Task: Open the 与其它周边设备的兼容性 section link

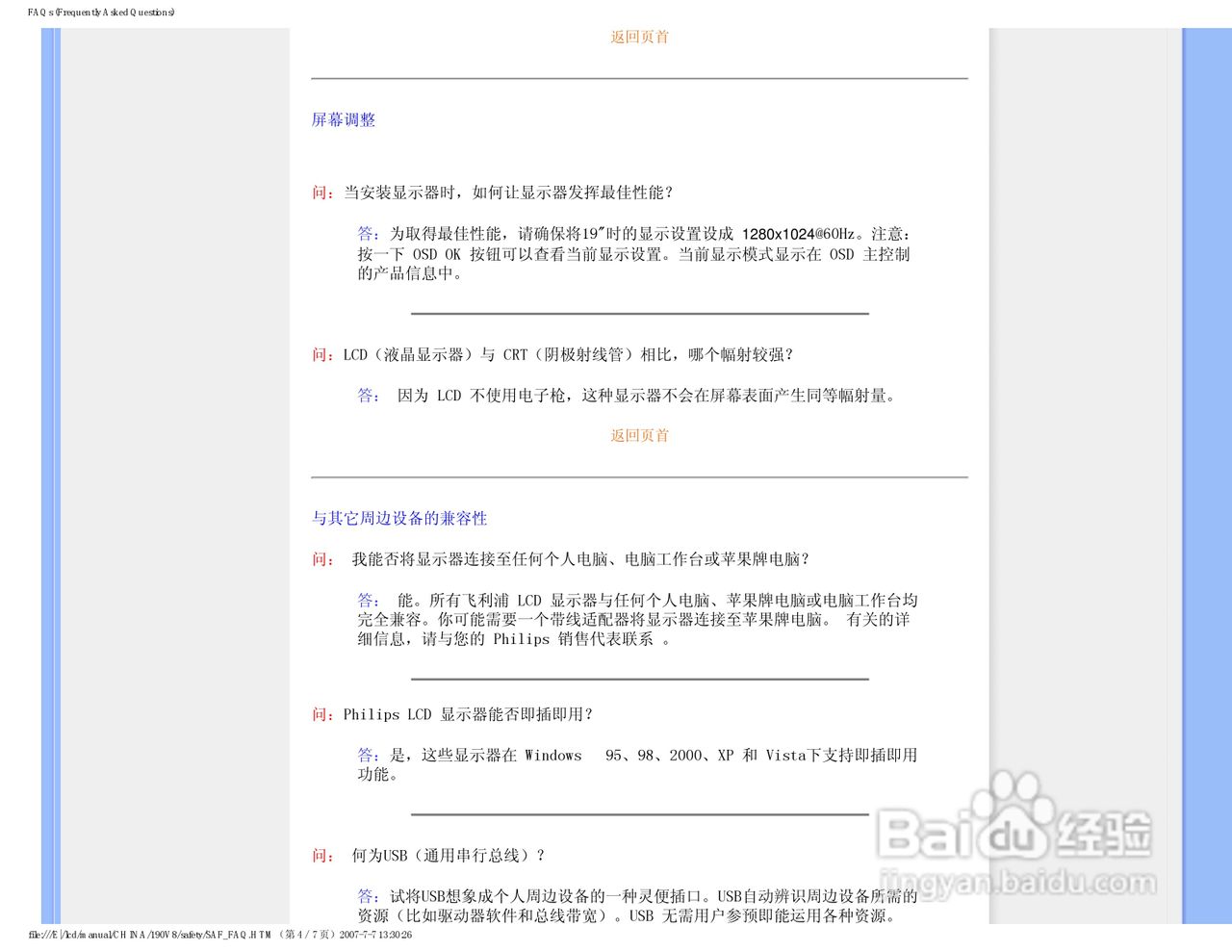Action: coord(398,518)
